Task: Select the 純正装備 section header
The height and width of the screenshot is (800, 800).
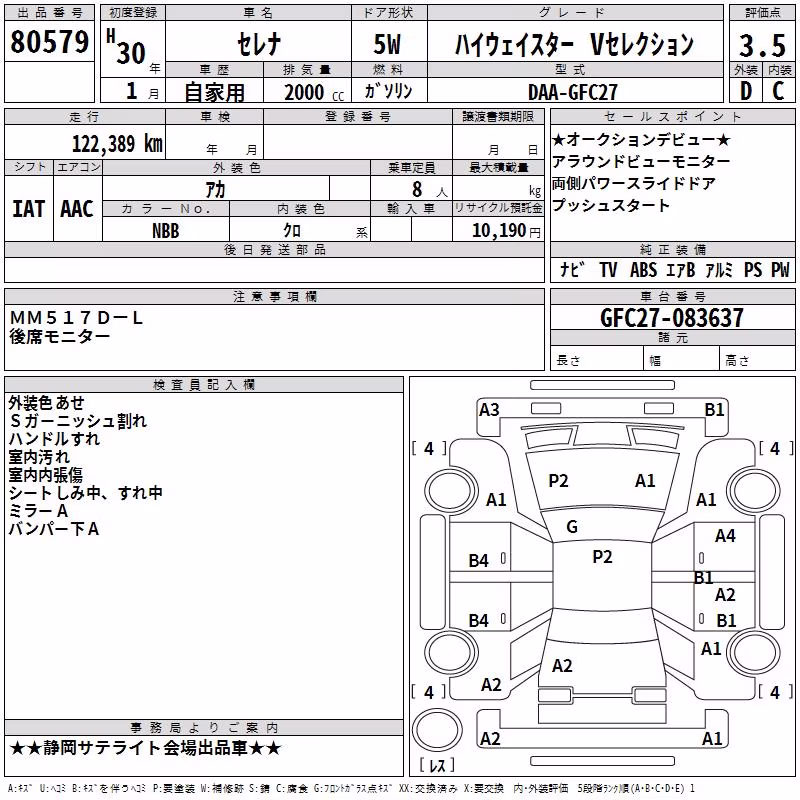Action: click(x=672, y=249)
